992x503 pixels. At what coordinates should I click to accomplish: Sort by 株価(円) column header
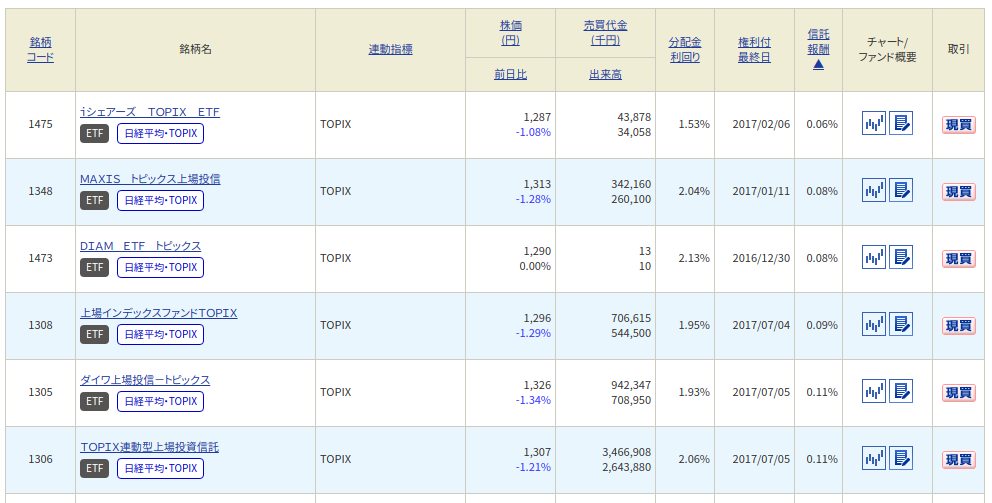510,33
